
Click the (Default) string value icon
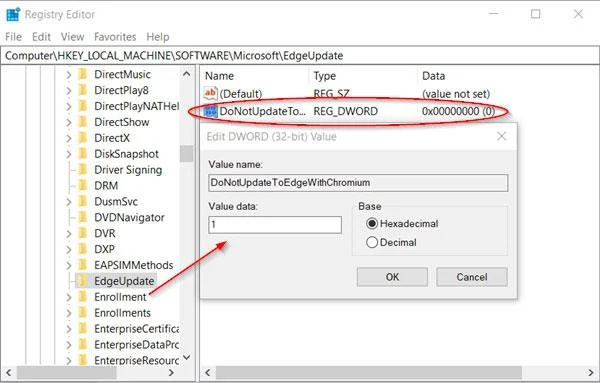point(210,93)
